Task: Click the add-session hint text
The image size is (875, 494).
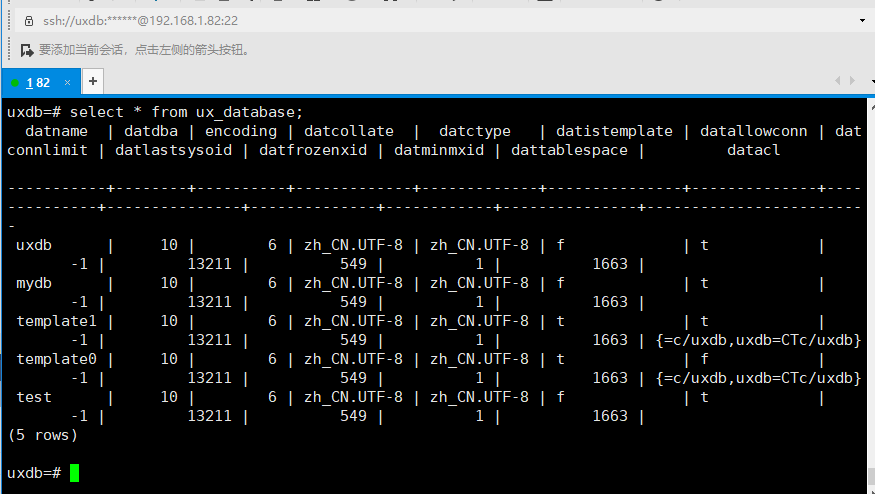Action: click(145, 49)
